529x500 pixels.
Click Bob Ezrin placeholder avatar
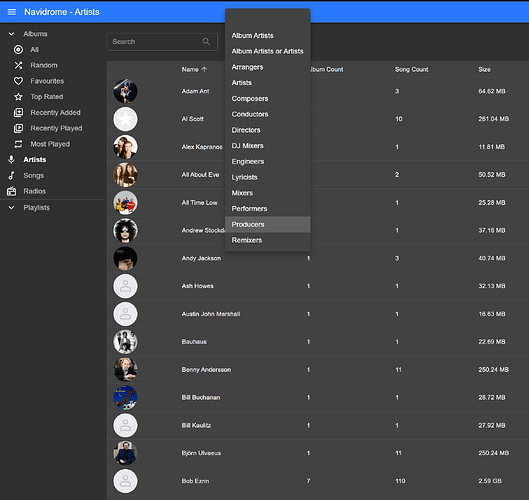[x=125, y=481]
